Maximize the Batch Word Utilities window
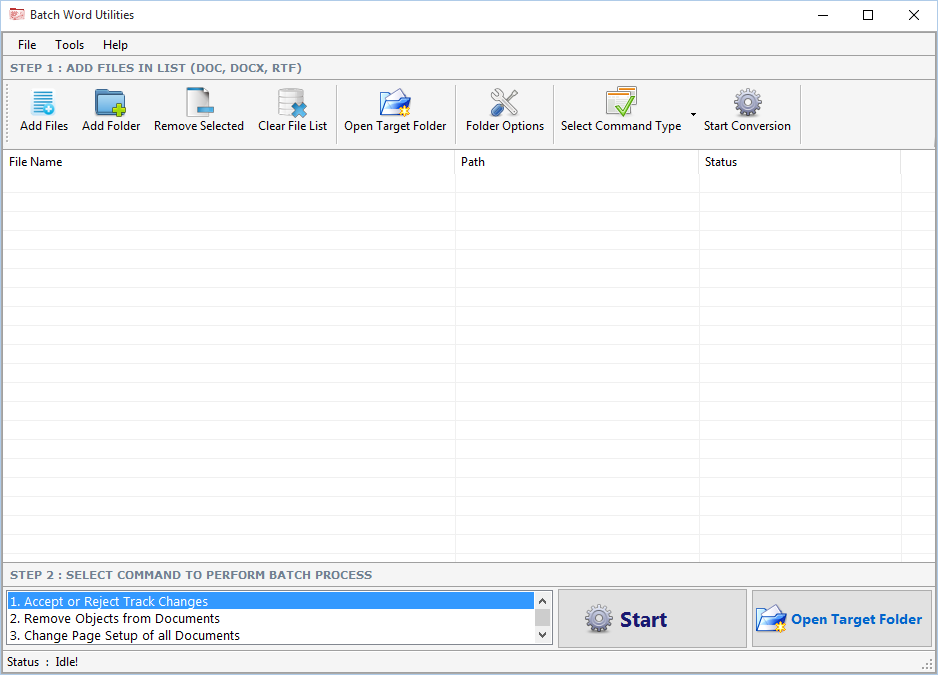This screenshot has height=675, width=938. click(x=868, y=15)
